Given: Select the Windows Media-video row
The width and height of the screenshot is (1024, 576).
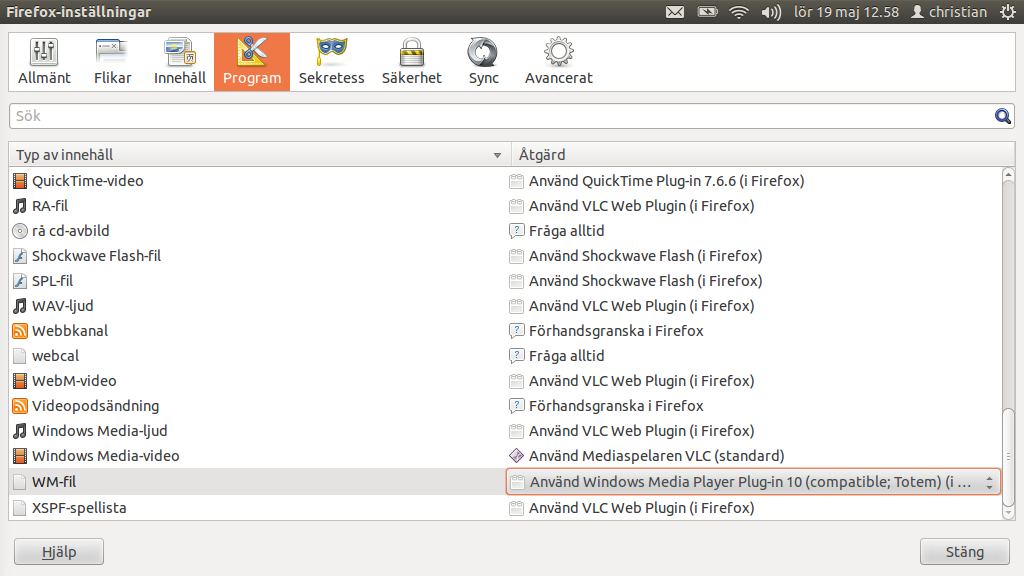Looking at the screenshot, I should tap(505, 456).
